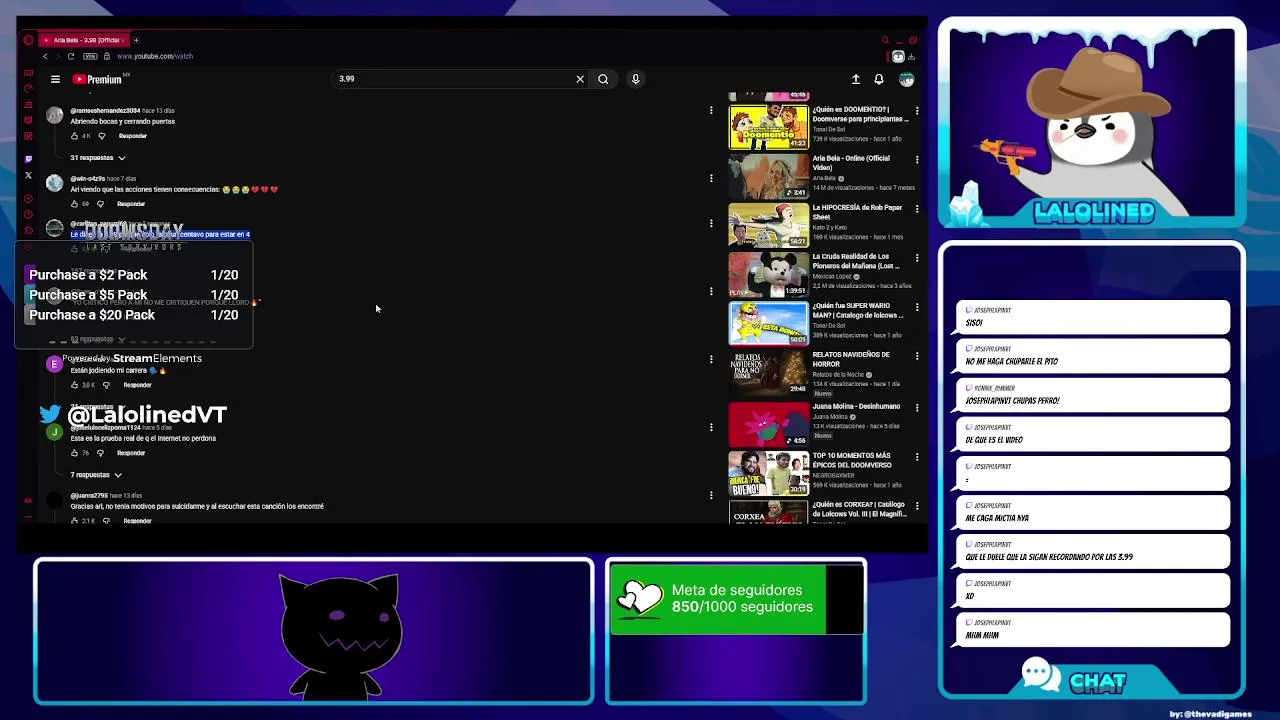The width and height of the screenshot is (1280, 720).
Task: Open options menu for @win-o4z9s comment
Action: (711, 179)
